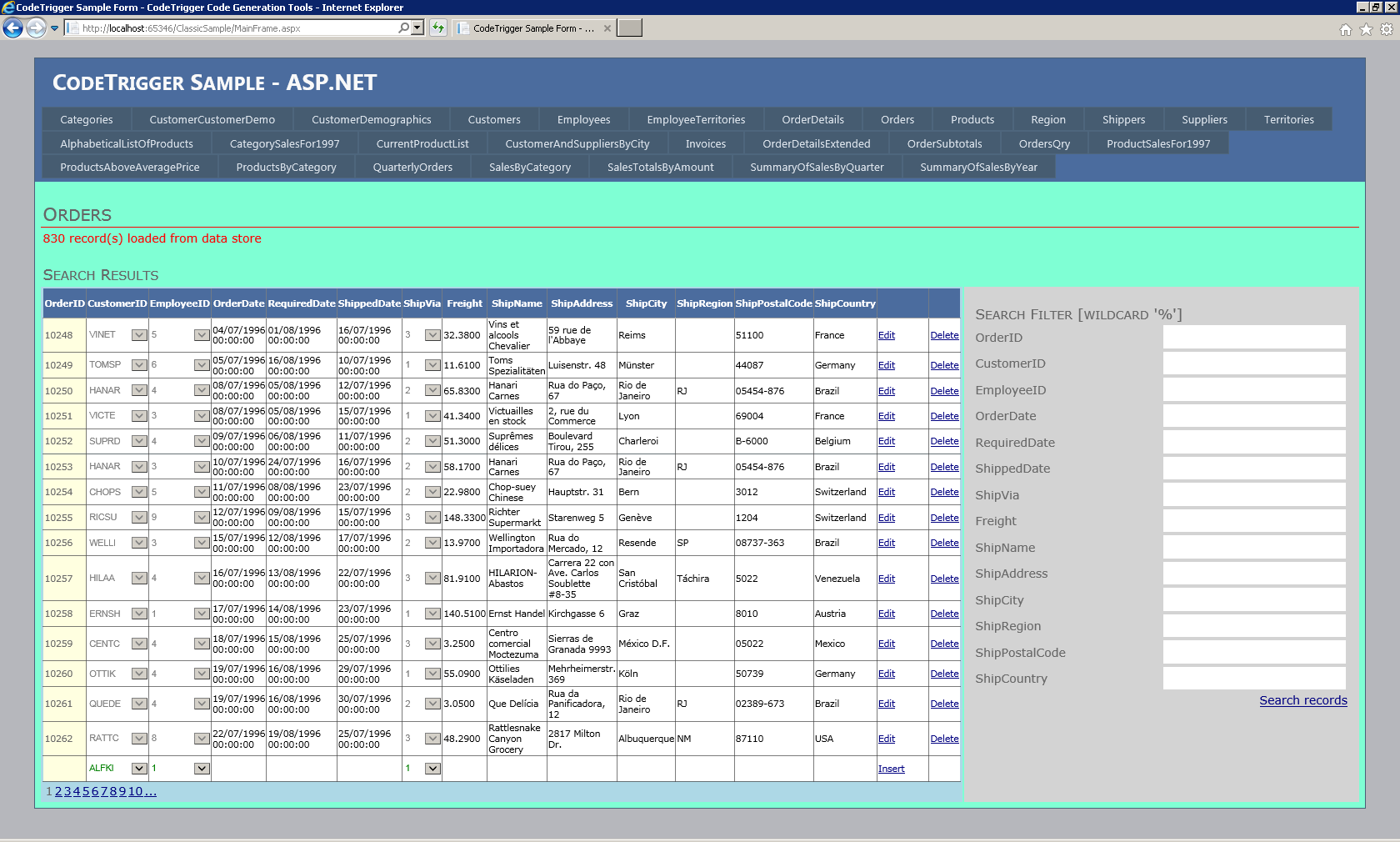Viewport: 1400px width, 842px height.
Task: Open the Products menu tab
Action: click(x=972, y=119)
